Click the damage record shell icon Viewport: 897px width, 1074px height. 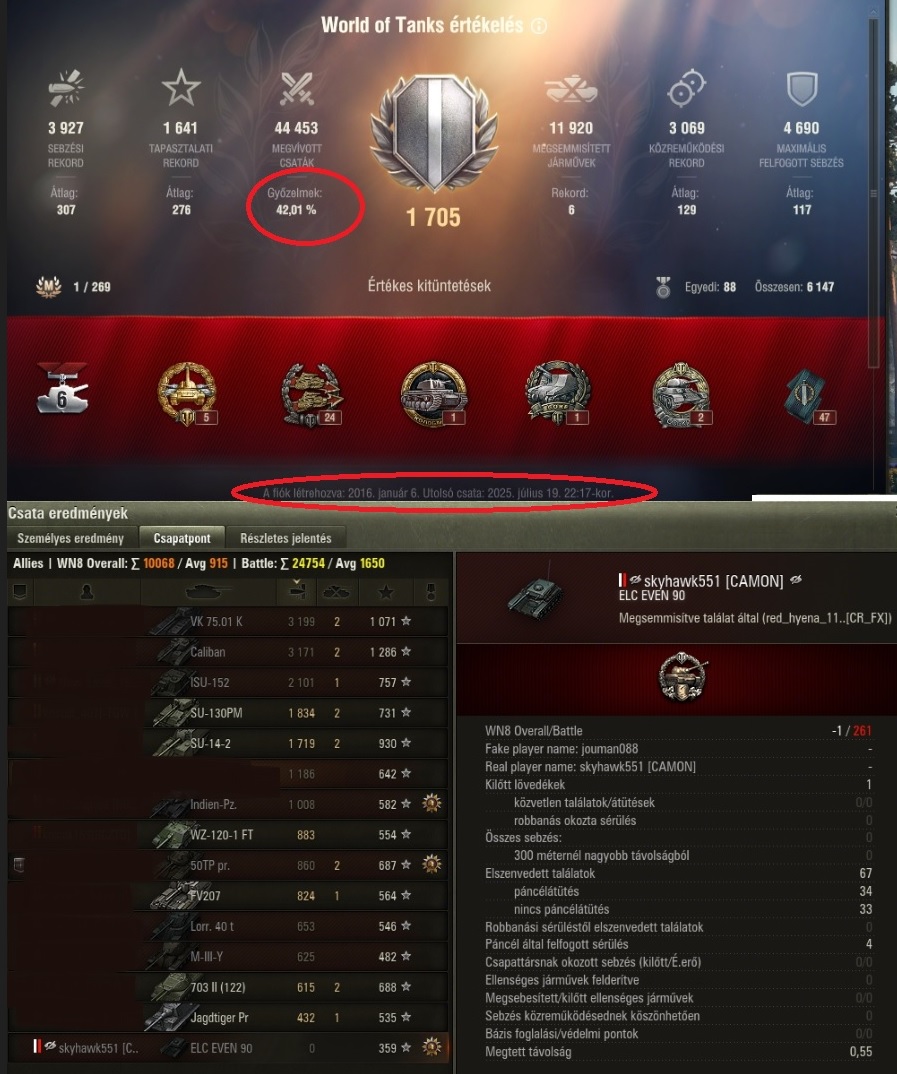(66, 88)
